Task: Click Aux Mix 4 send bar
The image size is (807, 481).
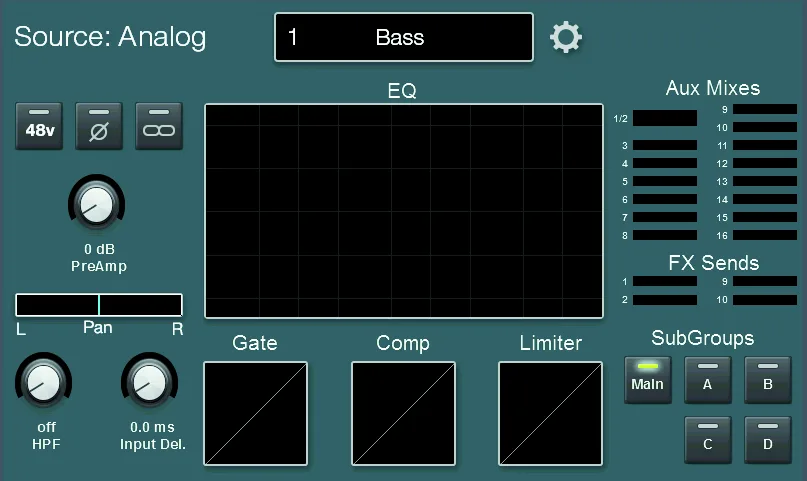Action: (x=665, y=163)
